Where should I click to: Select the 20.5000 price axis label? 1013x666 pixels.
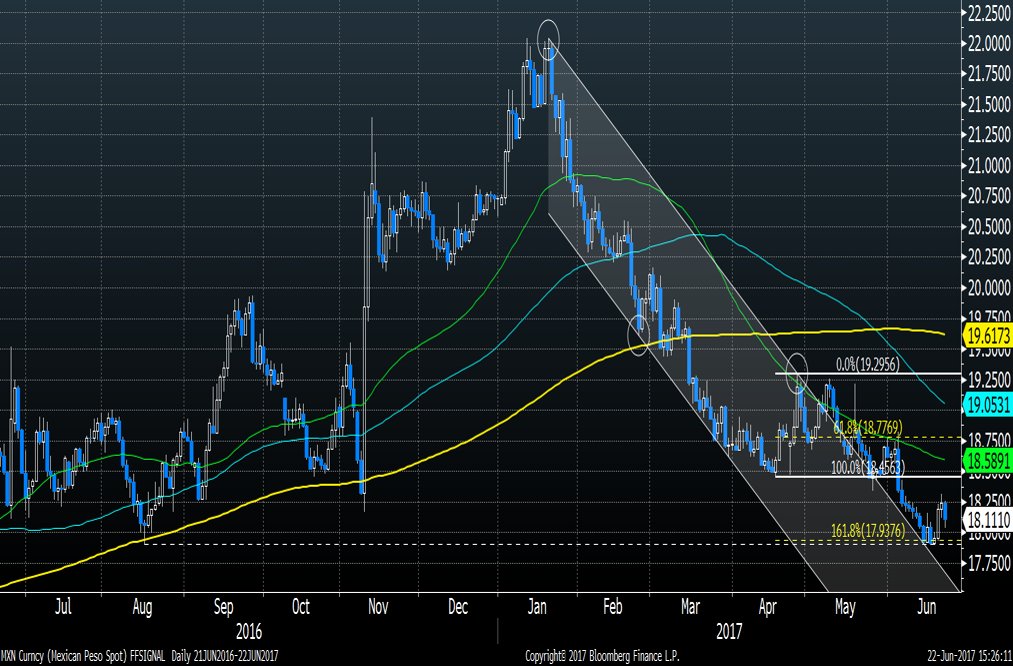pos(990,227)
